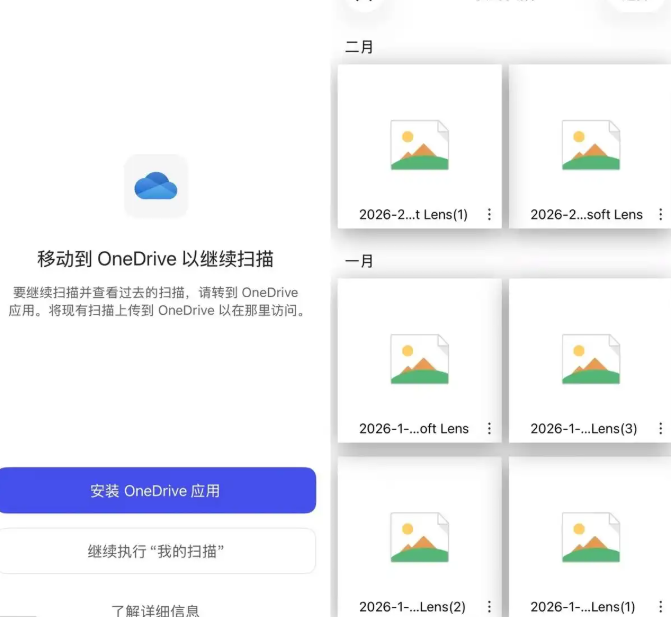Open more options for 2026-1-...Lens(2)

point(489,606)
